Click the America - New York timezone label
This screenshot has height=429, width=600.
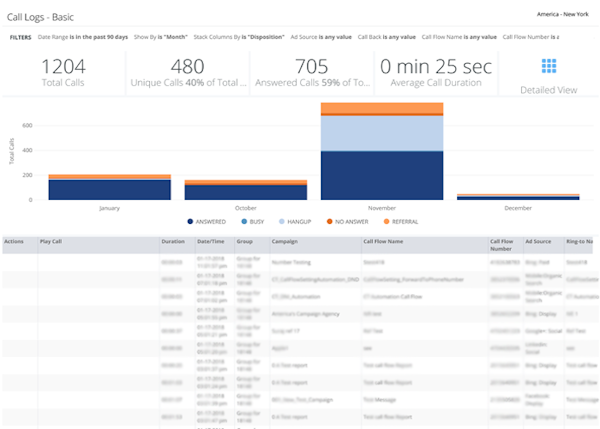(x=558, y=17)
